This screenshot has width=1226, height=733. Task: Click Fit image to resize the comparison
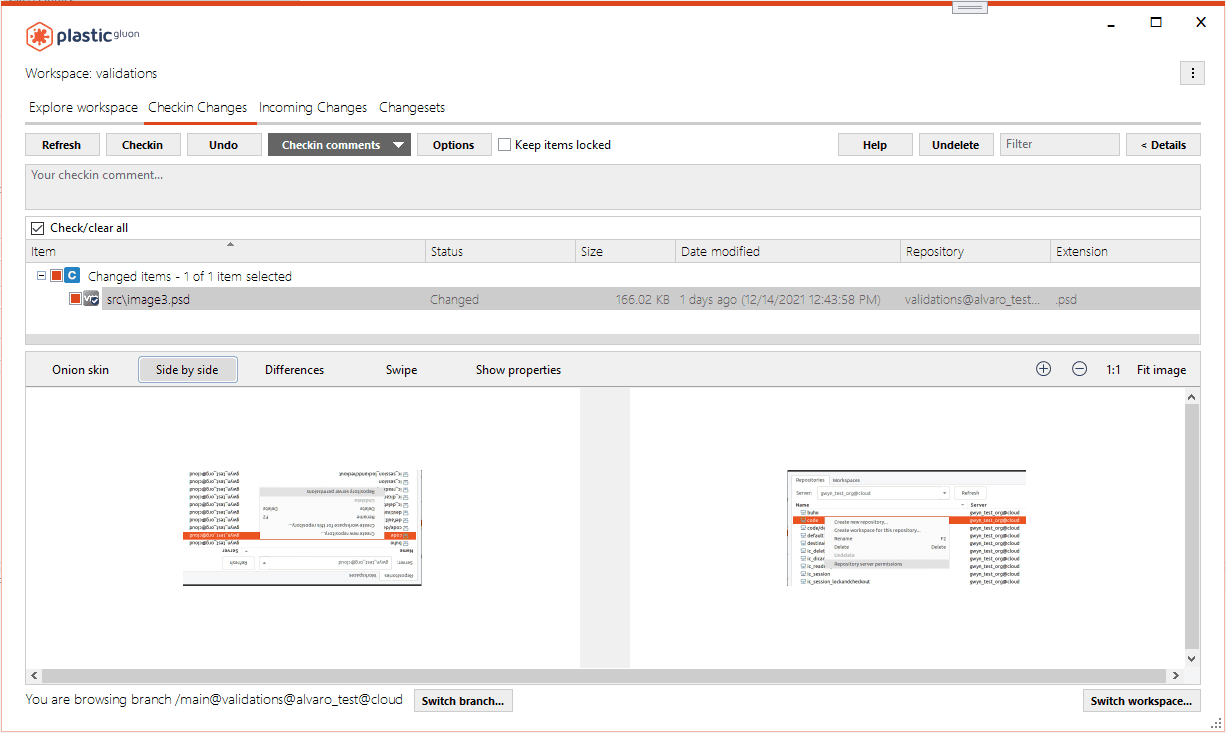pos(1161,369)
